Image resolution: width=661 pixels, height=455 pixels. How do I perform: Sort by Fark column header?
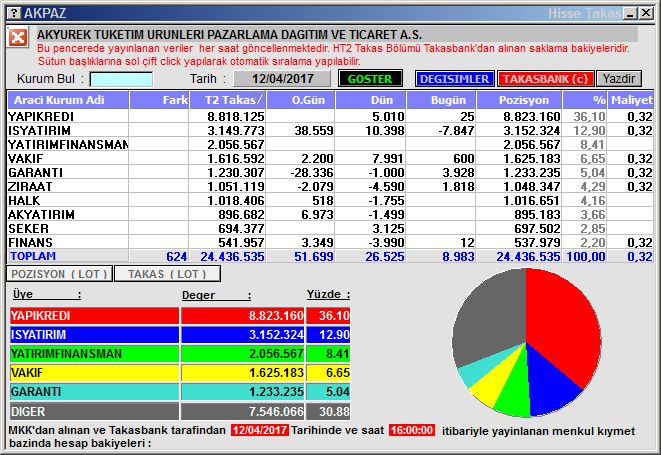click(159, 100)
